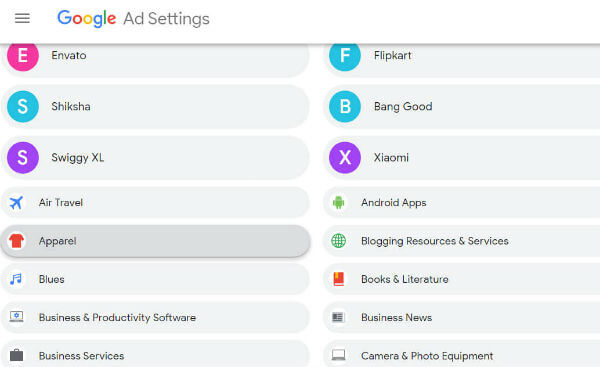Open the Envato advertiser entry

coord(155,57)
